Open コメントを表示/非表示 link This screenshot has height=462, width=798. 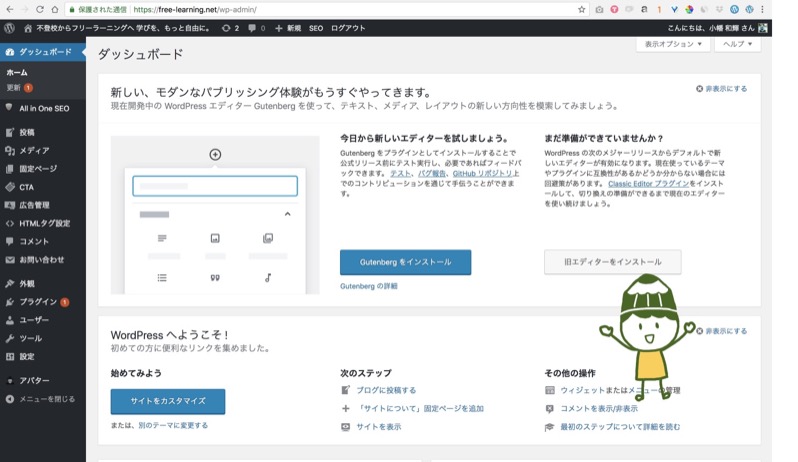(599, 409)
